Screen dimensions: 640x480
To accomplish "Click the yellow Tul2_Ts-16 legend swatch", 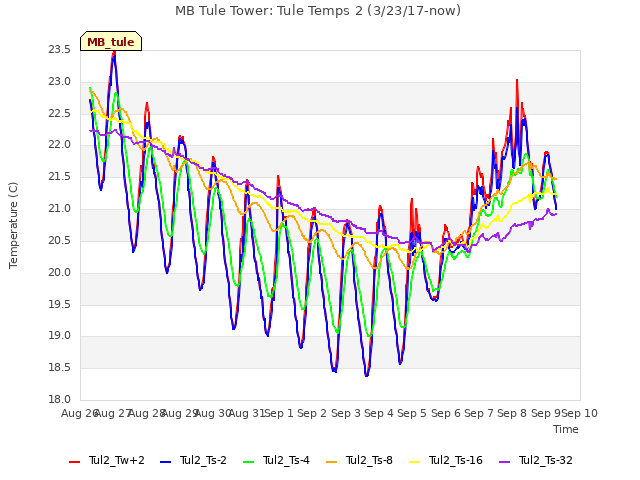I will pos(414,462).
